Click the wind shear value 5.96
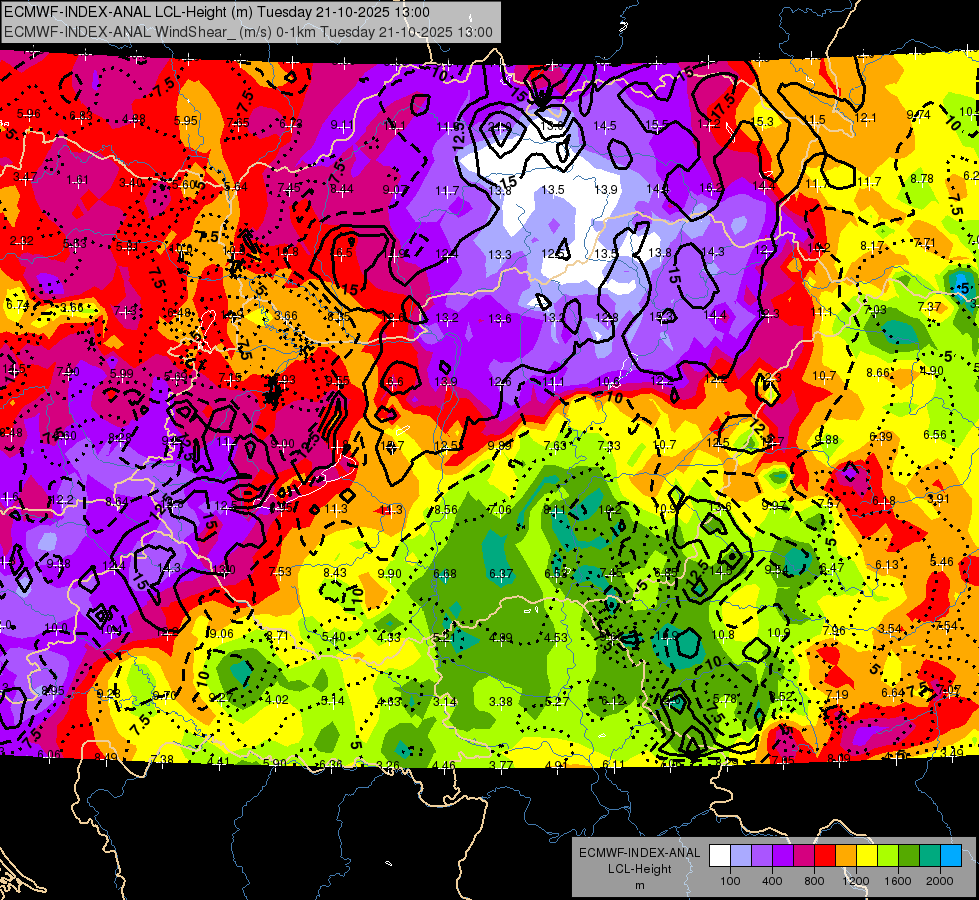This screenshot has height=900, width=979. tap(29, 114)
